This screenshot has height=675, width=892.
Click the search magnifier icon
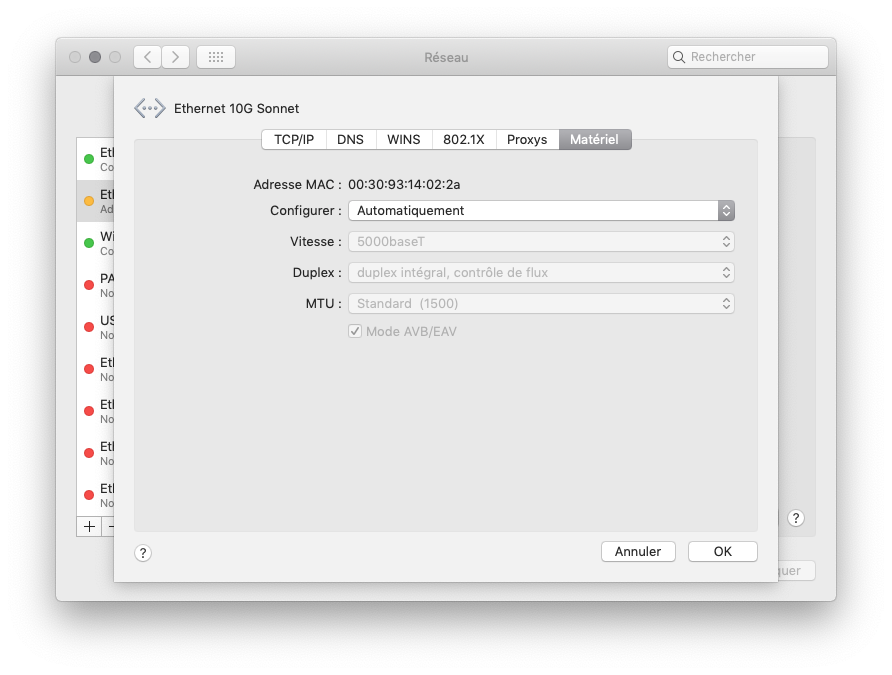click(x=679, y=57)
